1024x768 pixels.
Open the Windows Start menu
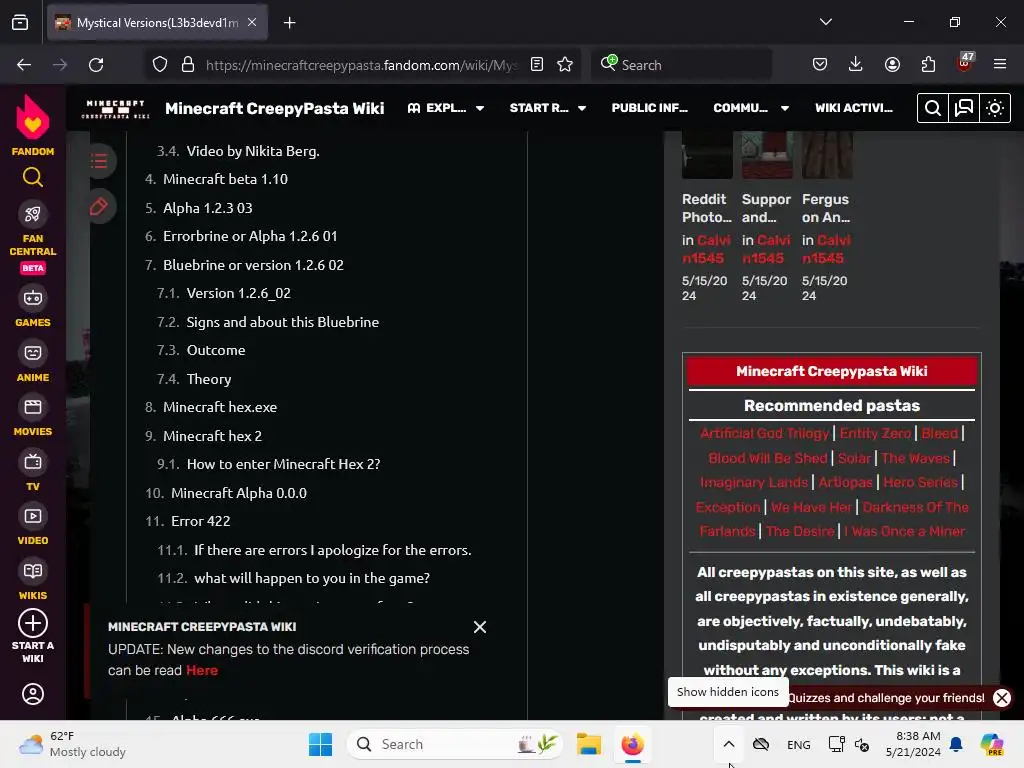320,744
